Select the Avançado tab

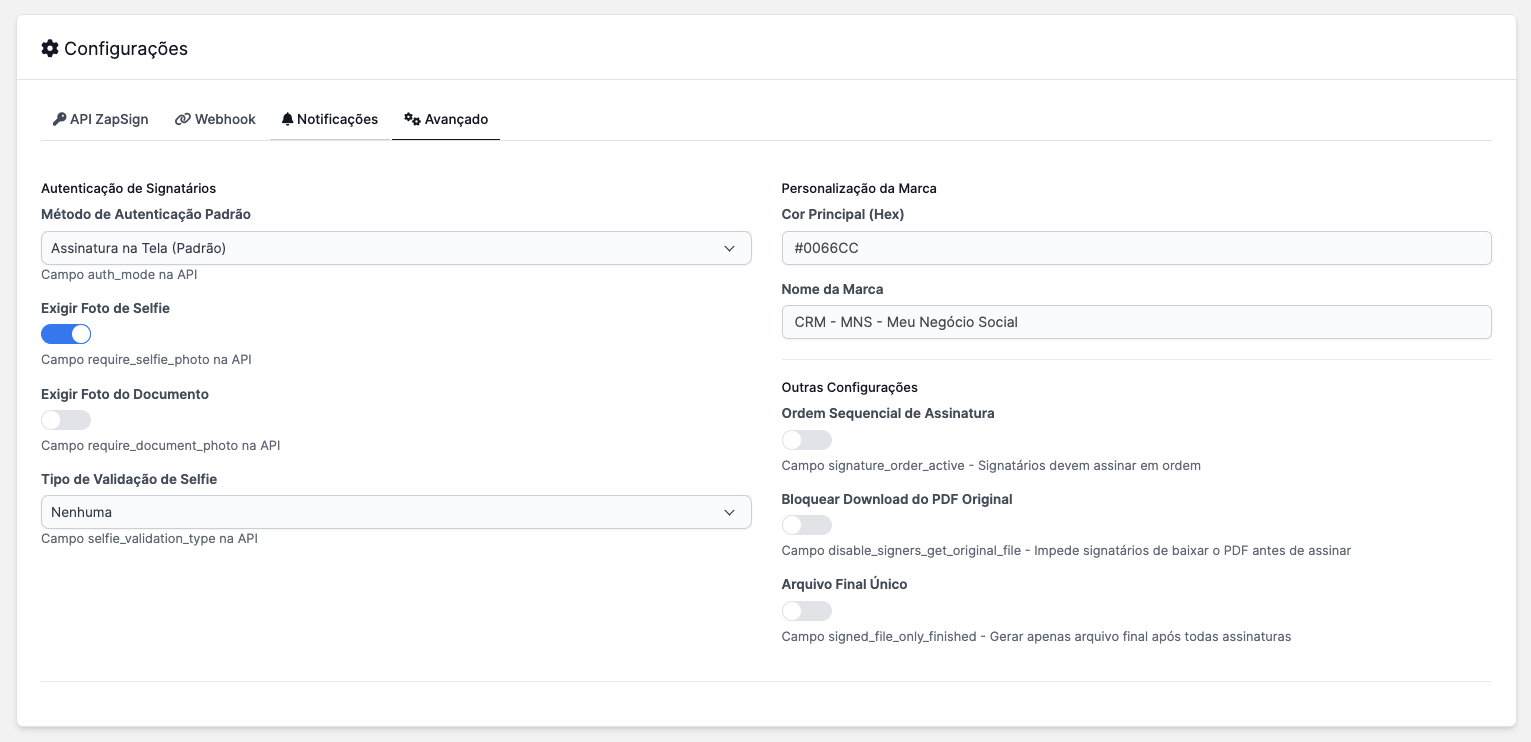446,119
